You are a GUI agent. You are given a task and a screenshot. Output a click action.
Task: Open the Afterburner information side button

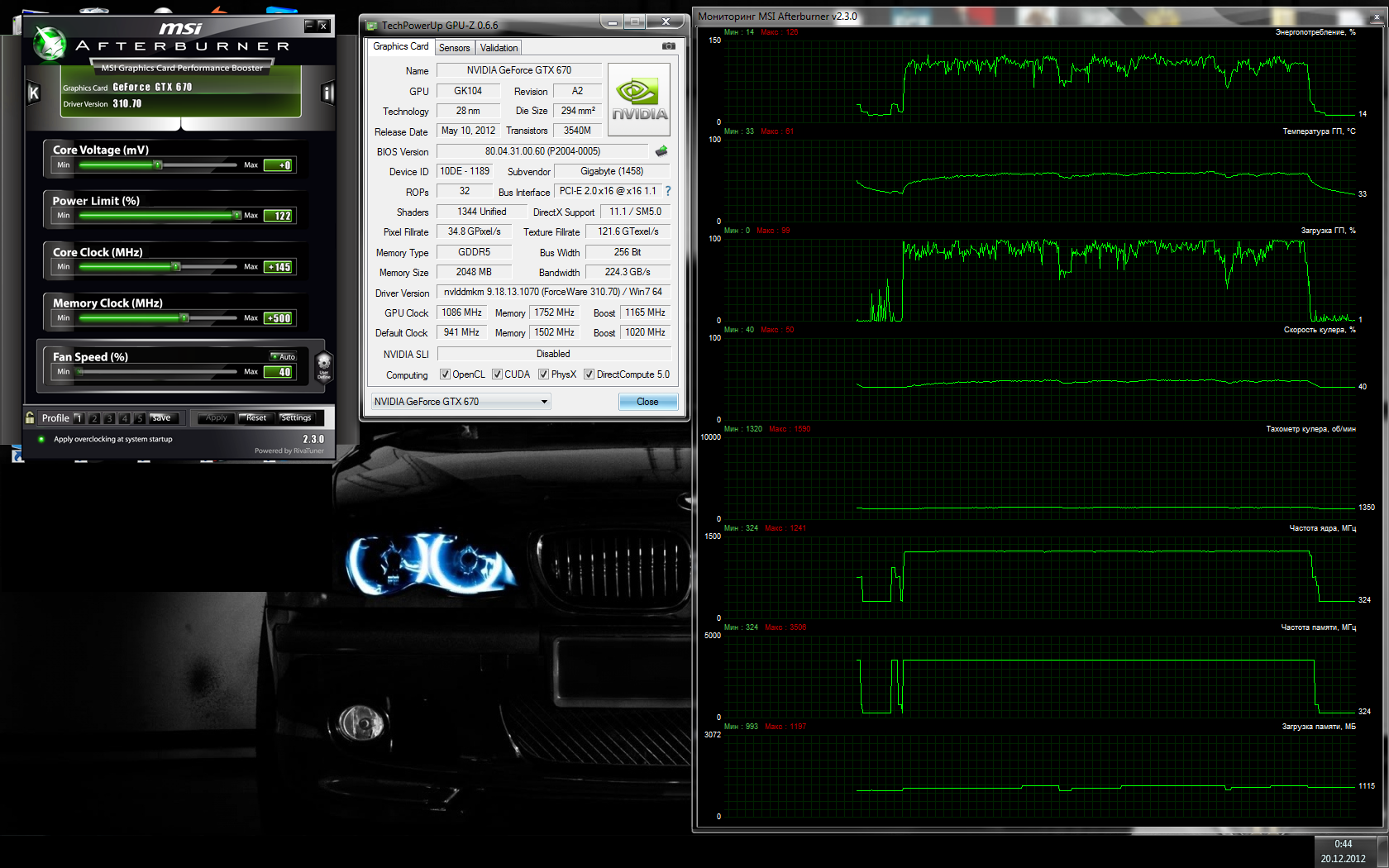(327, 93)
